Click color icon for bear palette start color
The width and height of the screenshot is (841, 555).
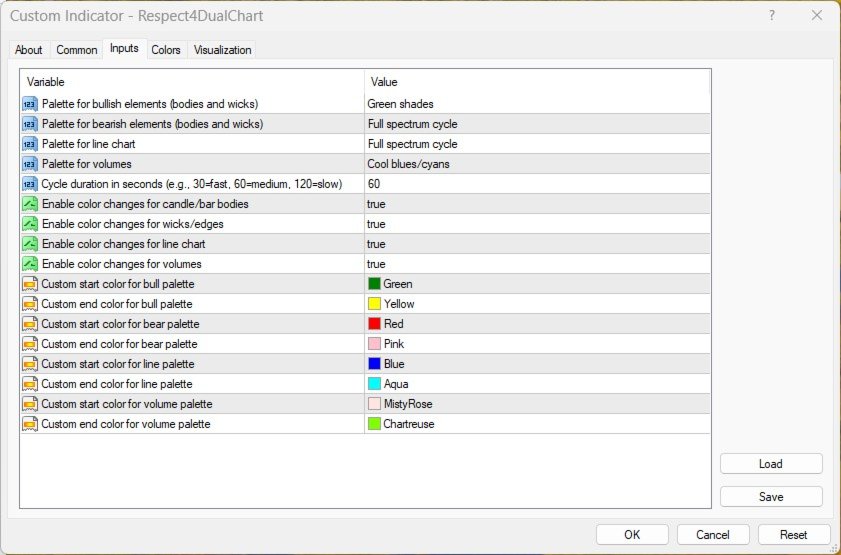click(x=30, y=324)
